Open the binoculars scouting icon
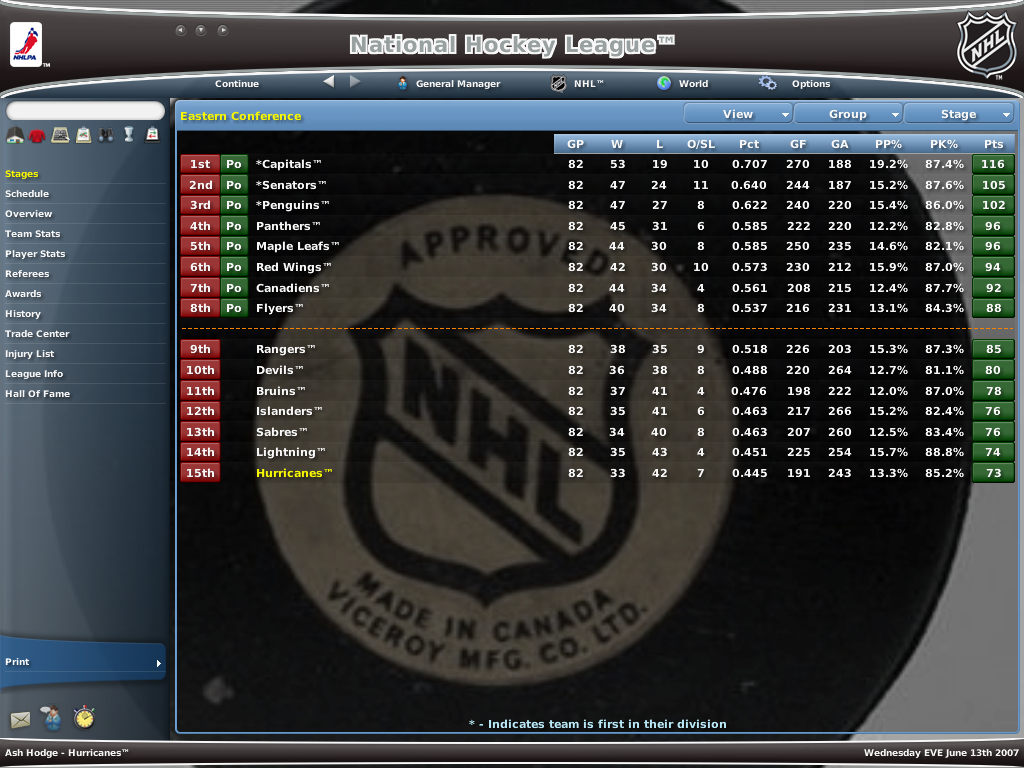 coord(106,135)
